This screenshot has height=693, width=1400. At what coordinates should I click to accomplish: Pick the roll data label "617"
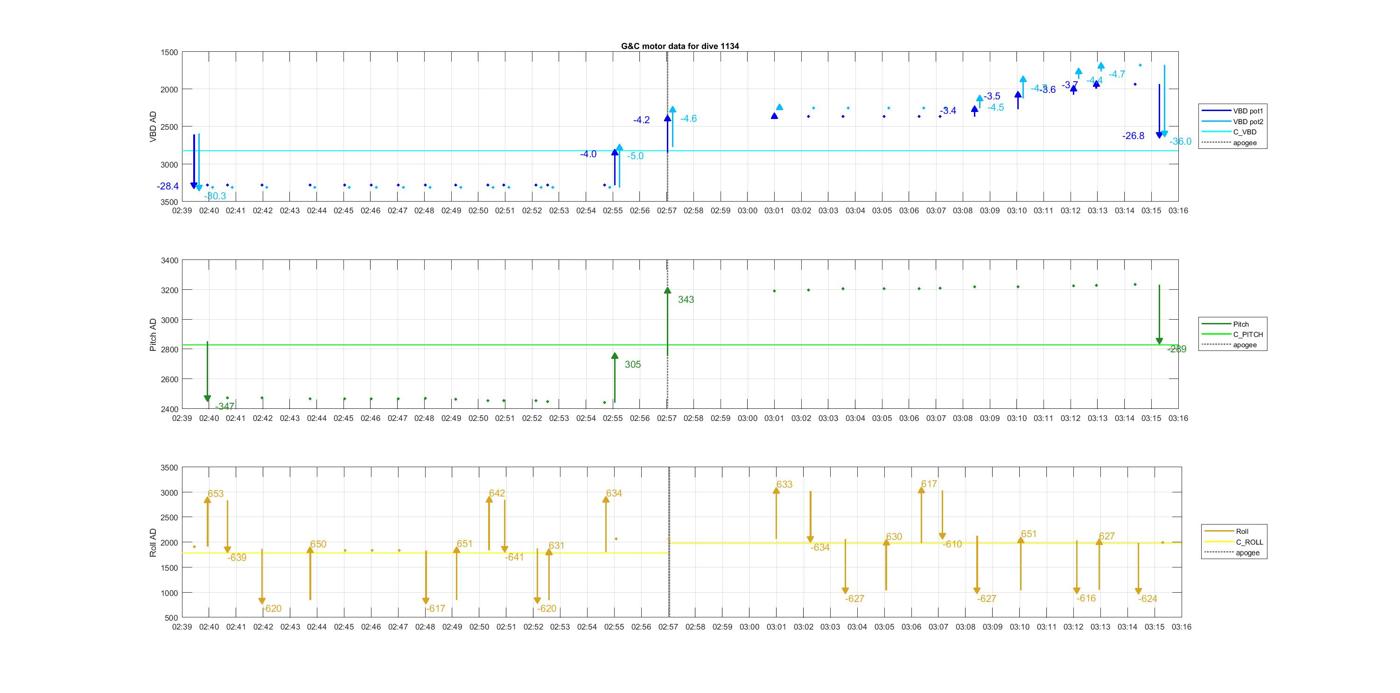[929, 483]
